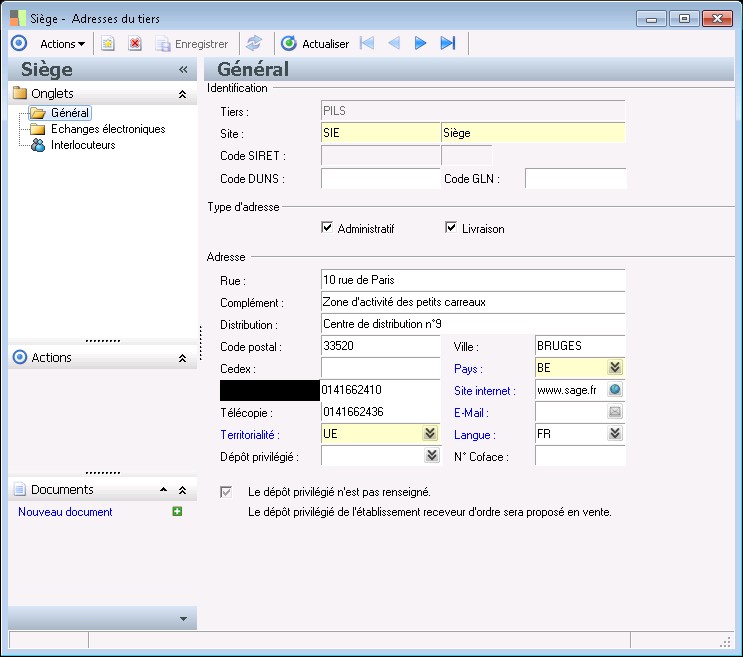
Task: Toggle the Administratif checkbox
Action: click(x=327, y=228)
